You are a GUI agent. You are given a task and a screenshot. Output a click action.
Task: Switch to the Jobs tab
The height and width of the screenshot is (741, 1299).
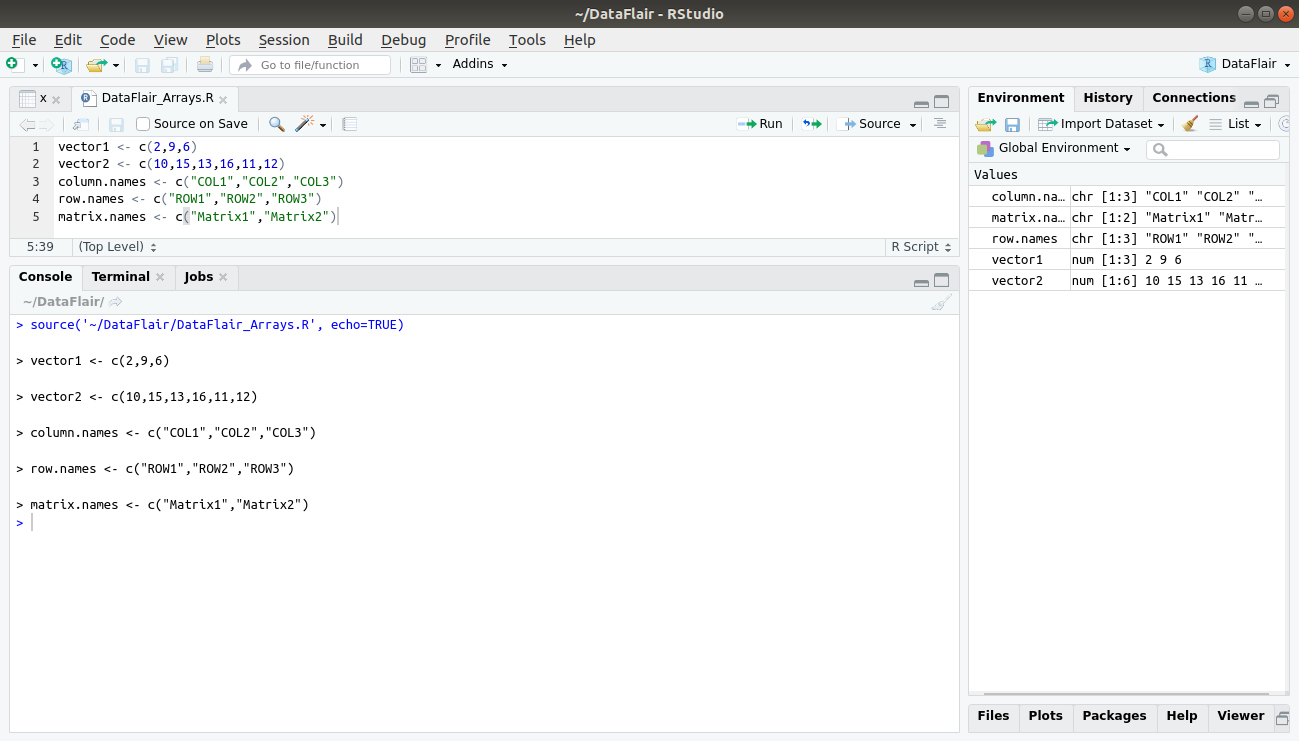(199, 277)
